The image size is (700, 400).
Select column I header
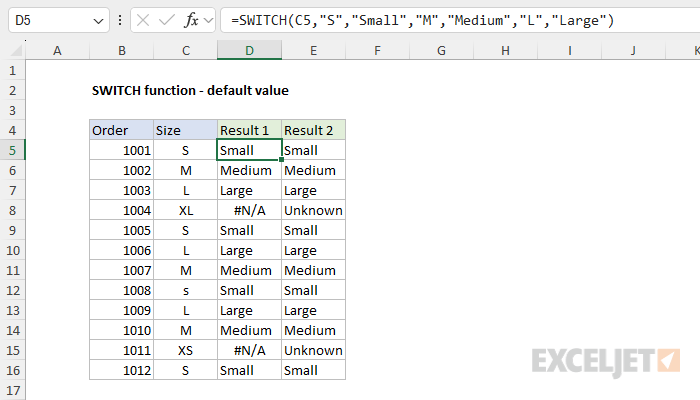569,50
